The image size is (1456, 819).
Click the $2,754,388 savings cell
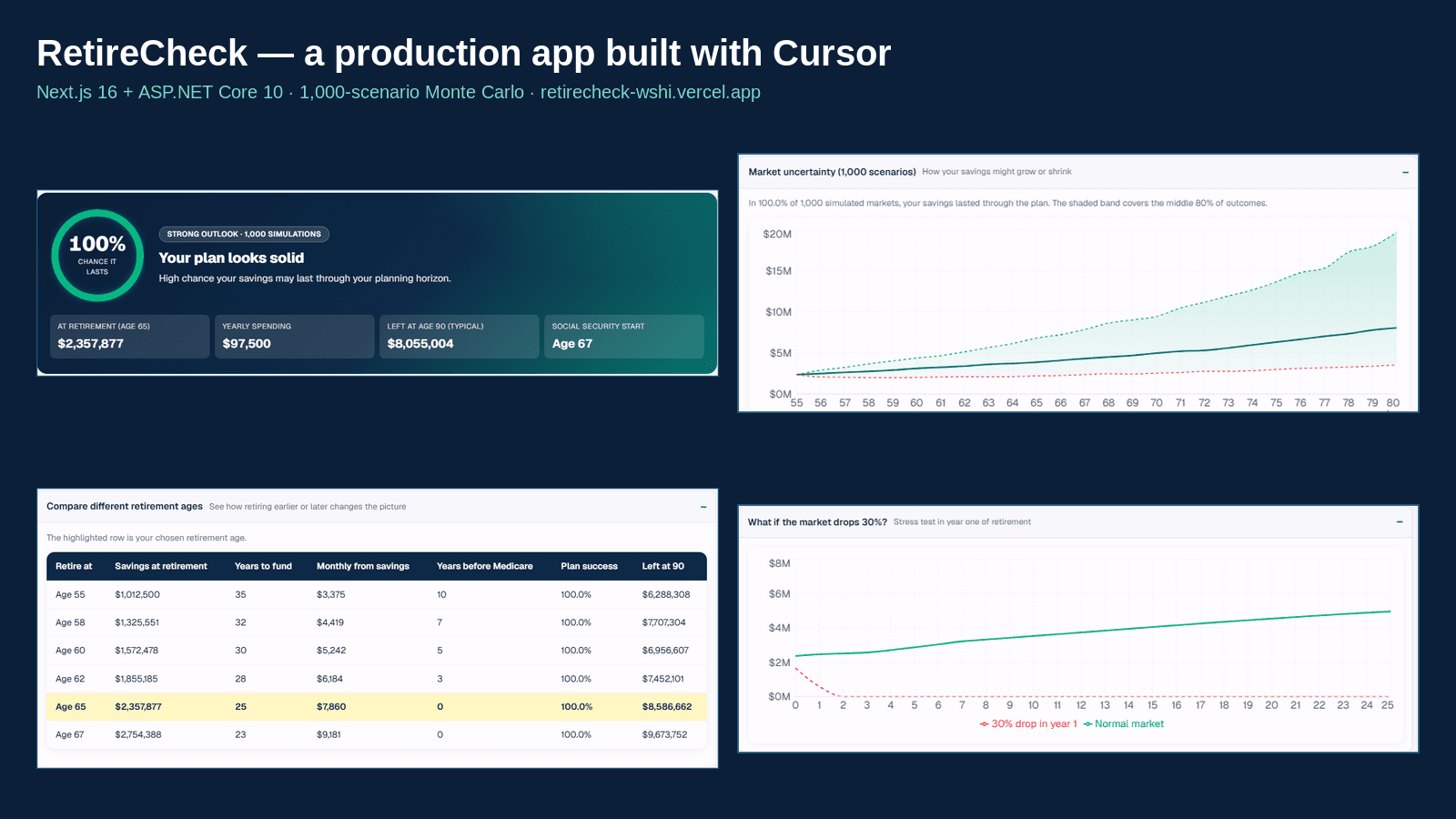[x=138, y=735]
